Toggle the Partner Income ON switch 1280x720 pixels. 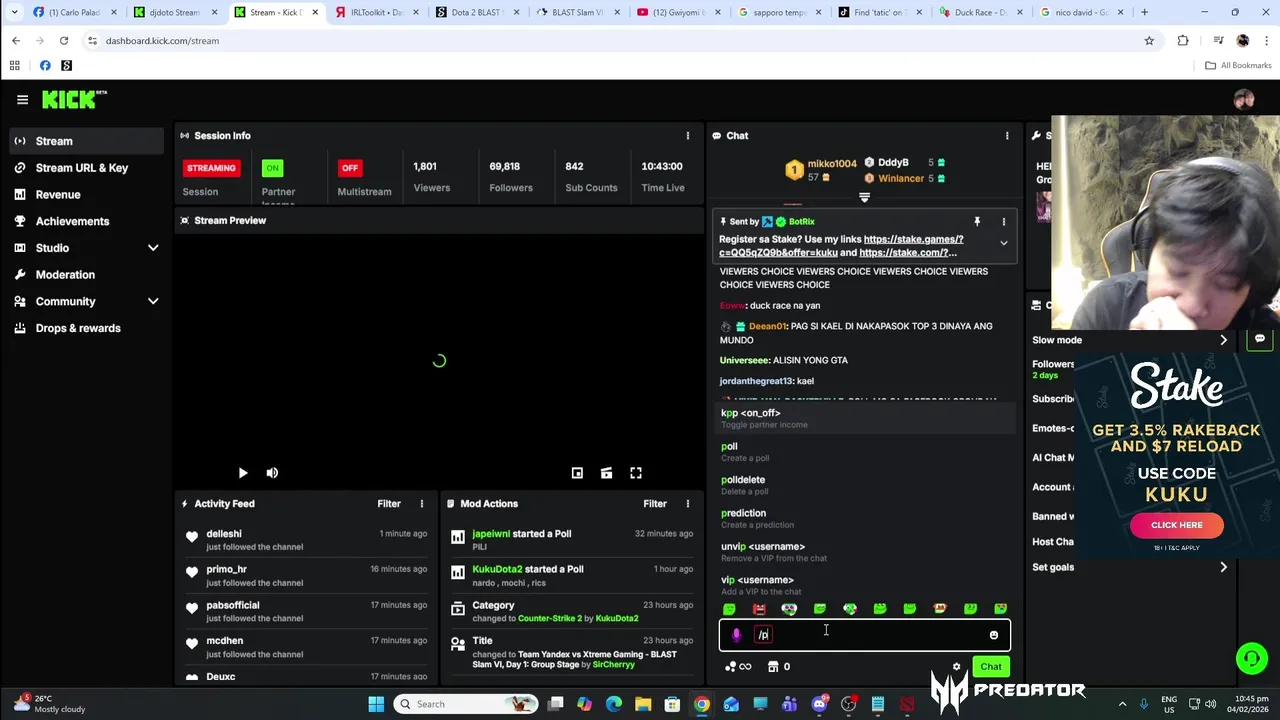pyautogui.click(x=272, y=168)
